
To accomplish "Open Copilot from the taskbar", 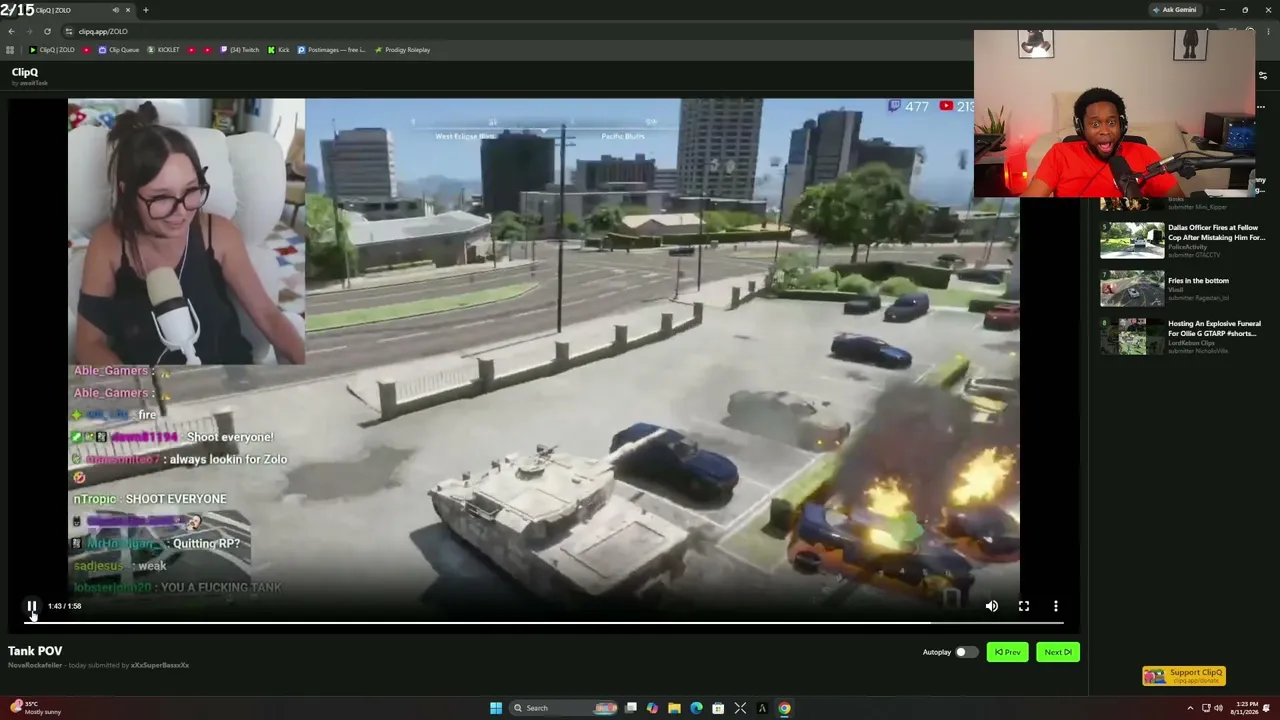I will 652,708.
